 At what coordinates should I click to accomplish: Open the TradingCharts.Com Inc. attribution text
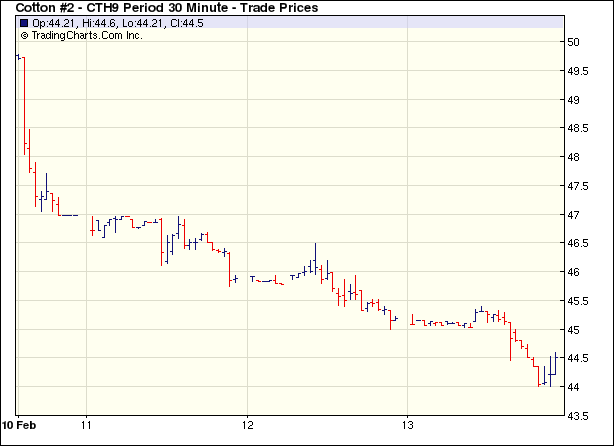[88, 35]
